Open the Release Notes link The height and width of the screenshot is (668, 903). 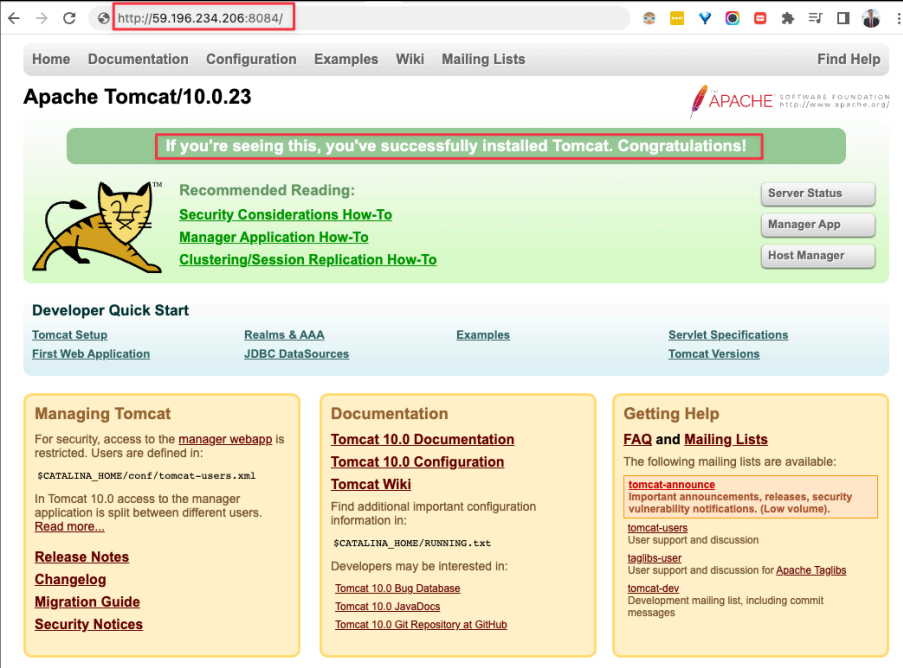tap(82, 557)
